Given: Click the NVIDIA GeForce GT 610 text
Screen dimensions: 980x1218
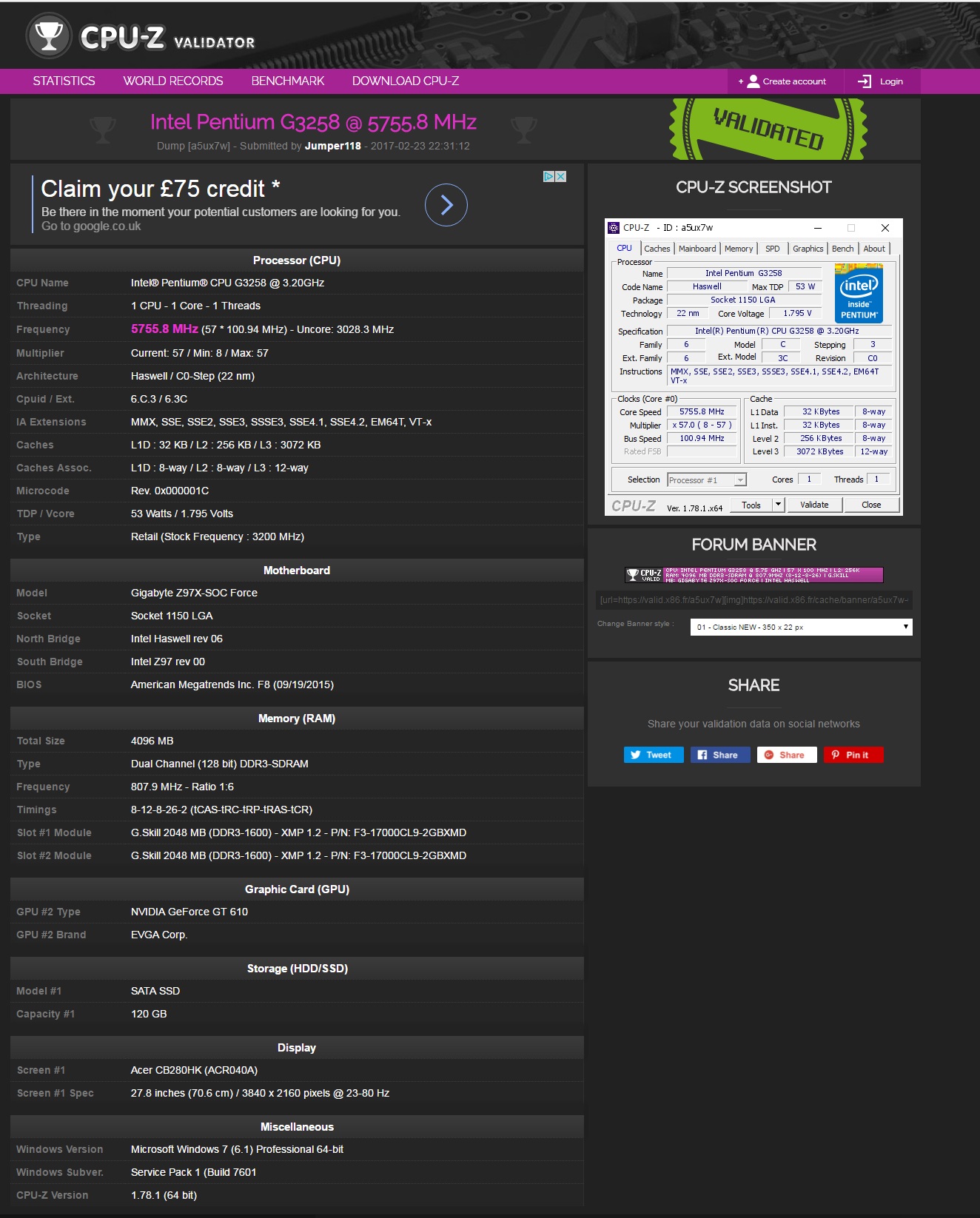Looking at the screenshot, I should [189, 912].
